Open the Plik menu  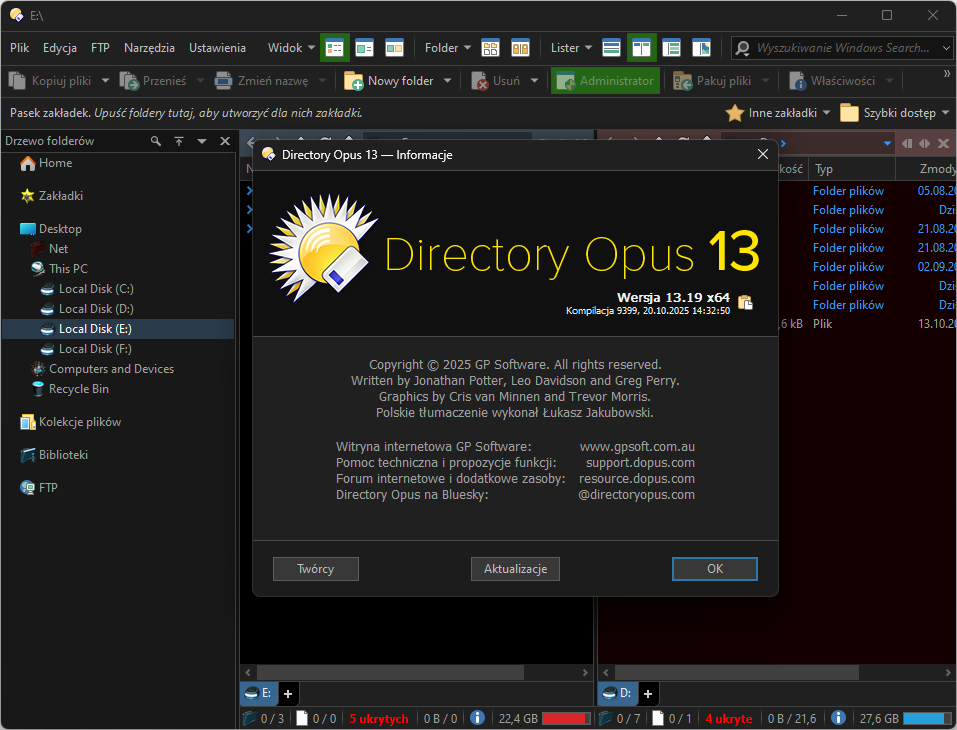pyautogui.click(x=20, y=48)
